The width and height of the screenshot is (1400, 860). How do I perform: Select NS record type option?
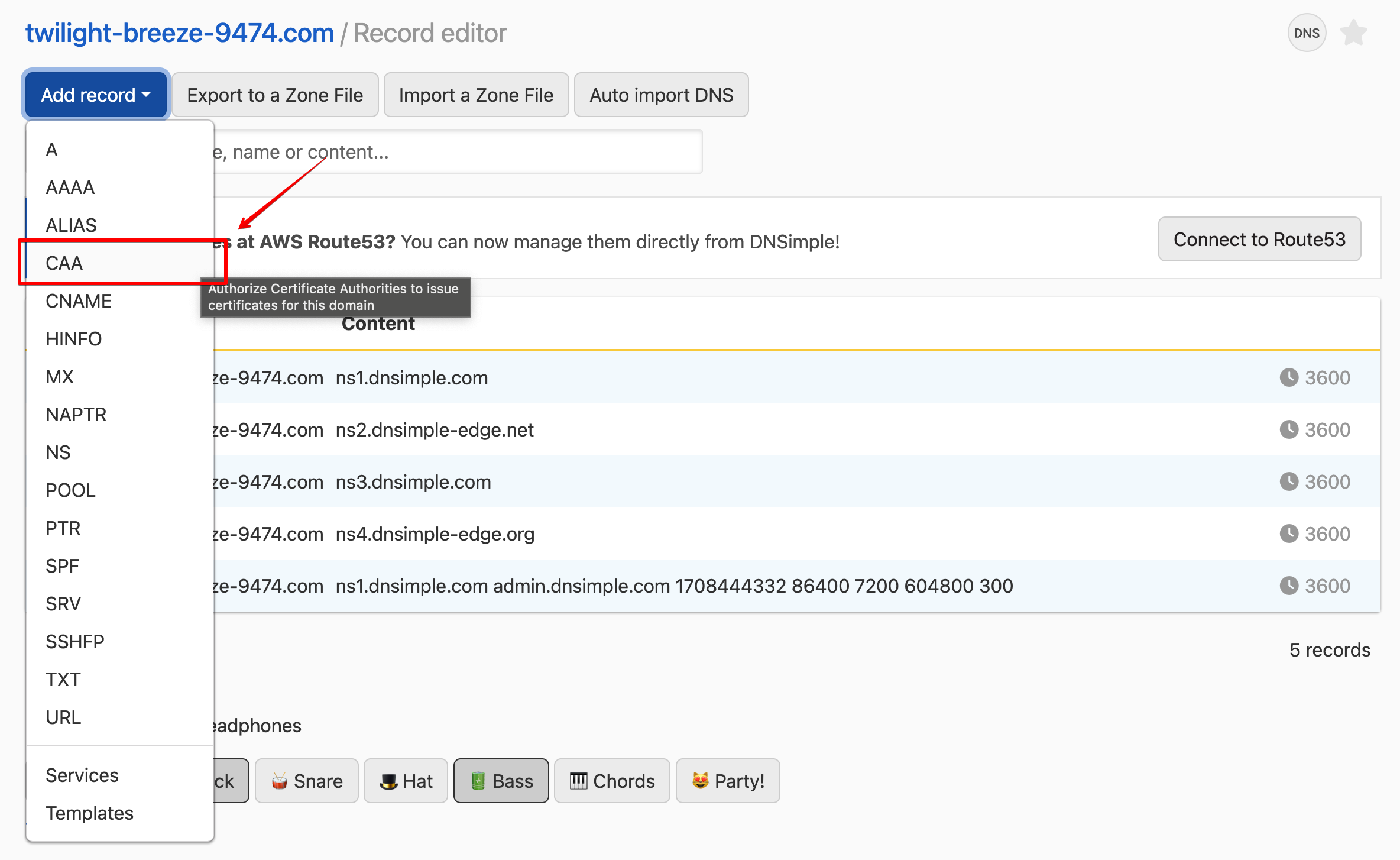pyautogui.click(x=56, y=452)
